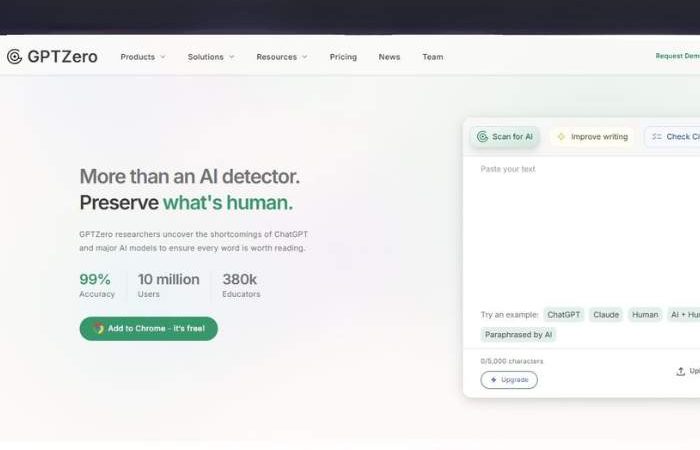Expand the Resources menu

282,57
